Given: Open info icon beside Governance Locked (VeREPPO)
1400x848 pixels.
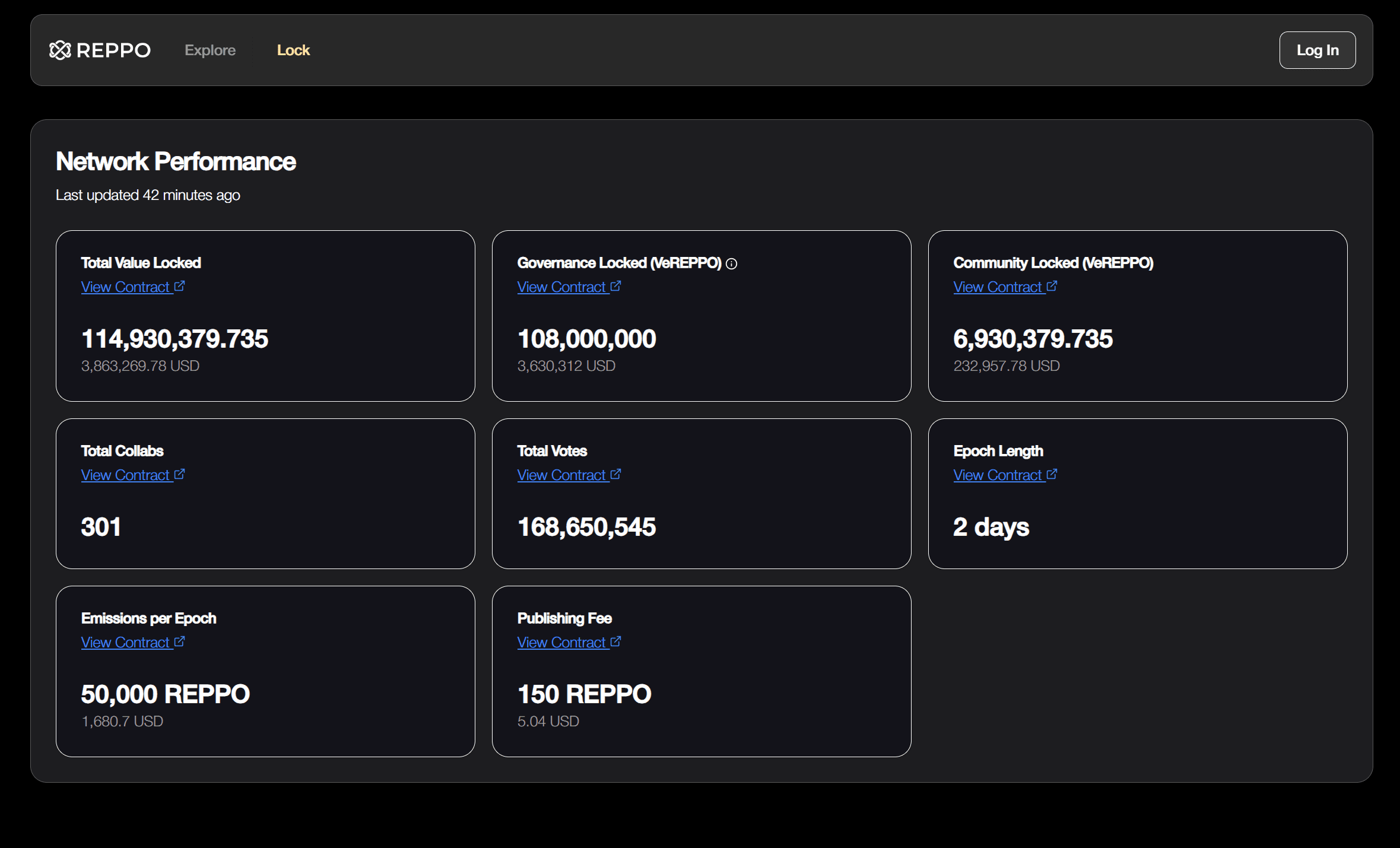Looking at the screenshot, I should [732, 264].
